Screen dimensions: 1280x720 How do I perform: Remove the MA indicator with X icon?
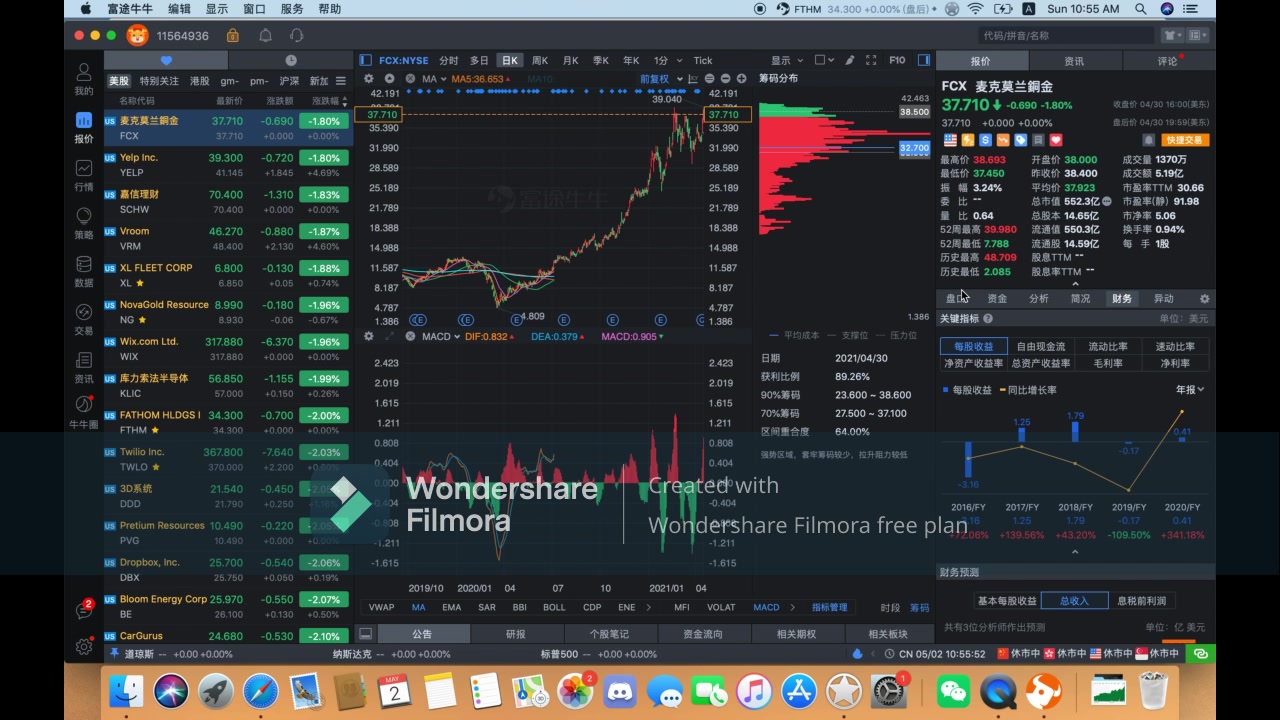(x=410, y=78)
